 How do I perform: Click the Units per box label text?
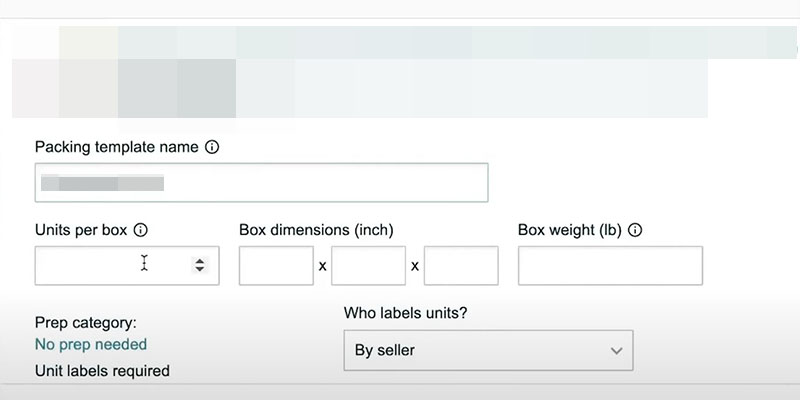81,229
